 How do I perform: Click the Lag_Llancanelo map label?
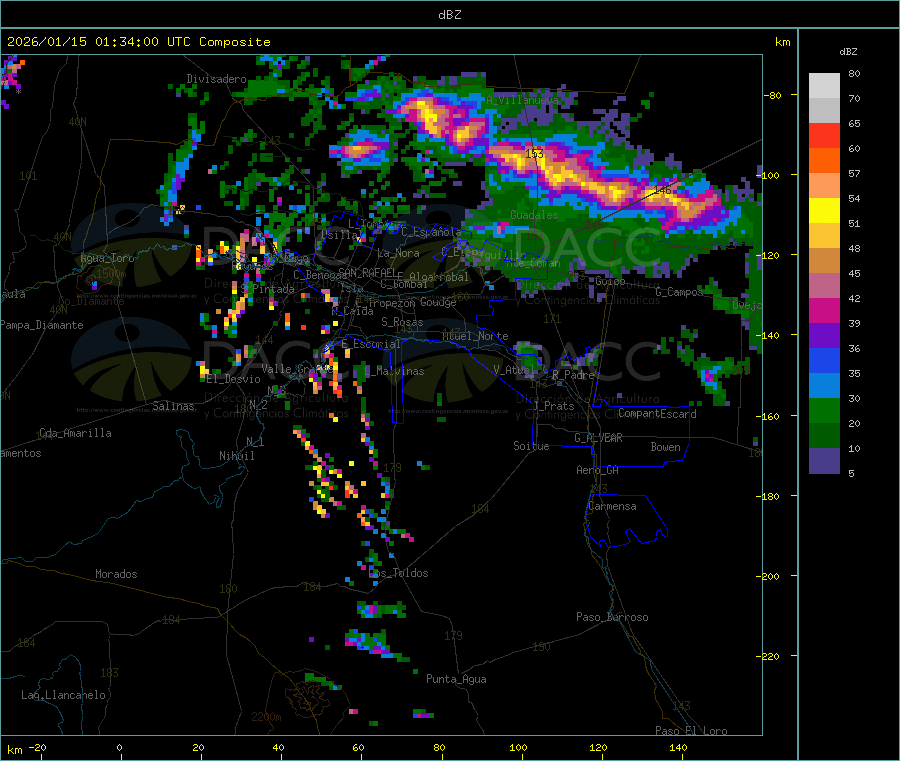64,694
